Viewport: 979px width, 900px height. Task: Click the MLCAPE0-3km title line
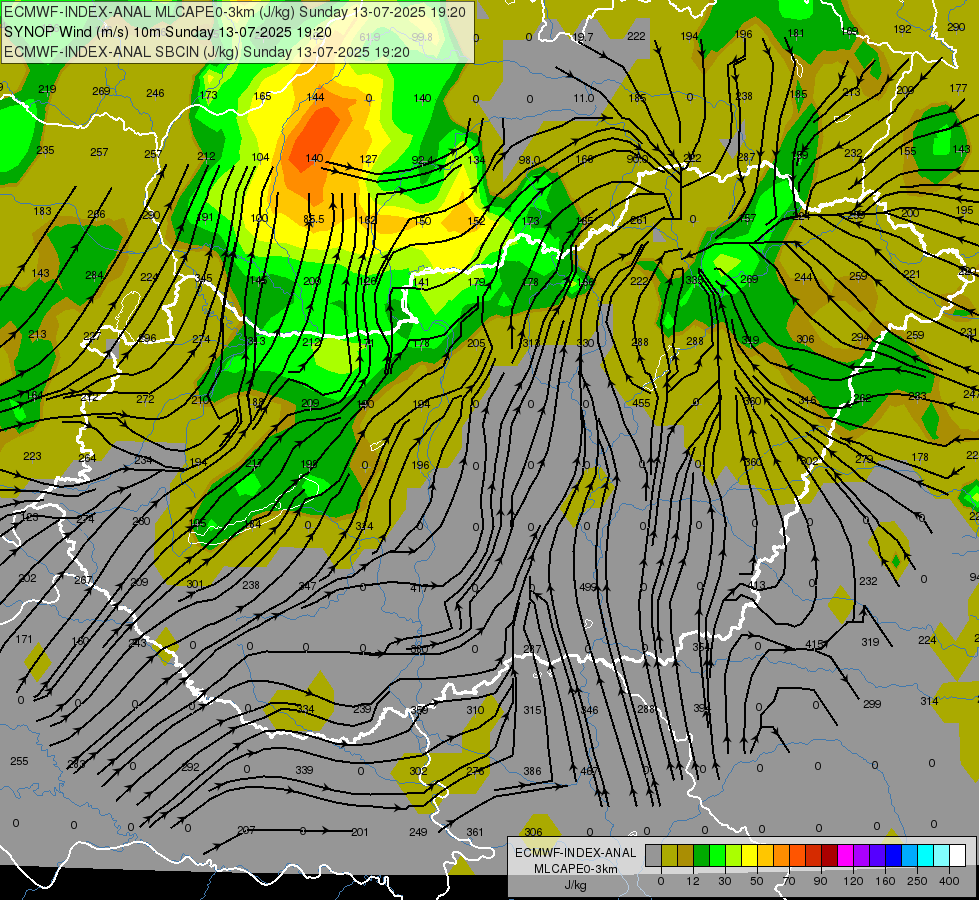point(235,12)
